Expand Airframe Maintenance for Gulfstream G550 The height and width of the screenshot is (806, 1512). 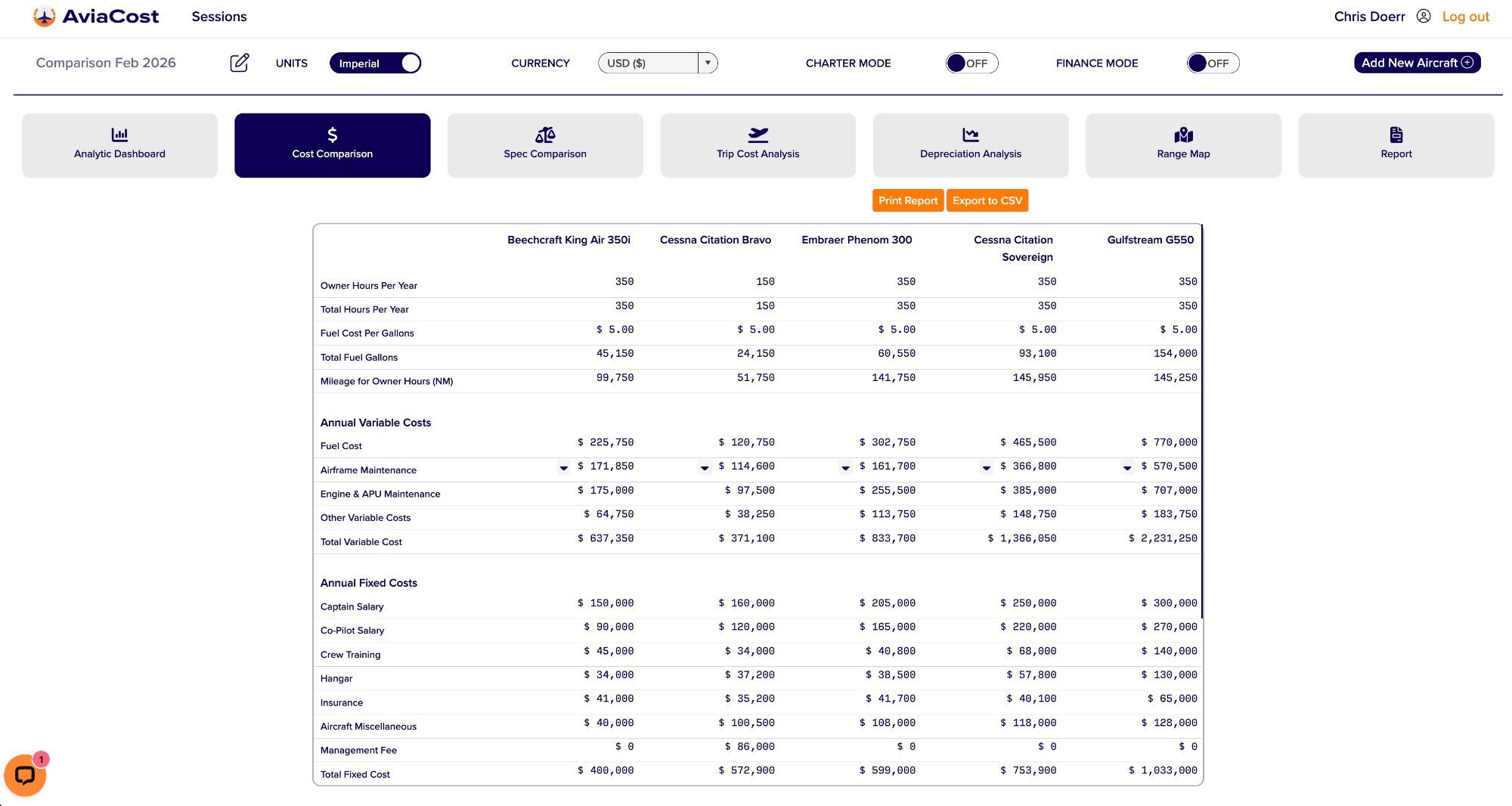coord(1126,468)
